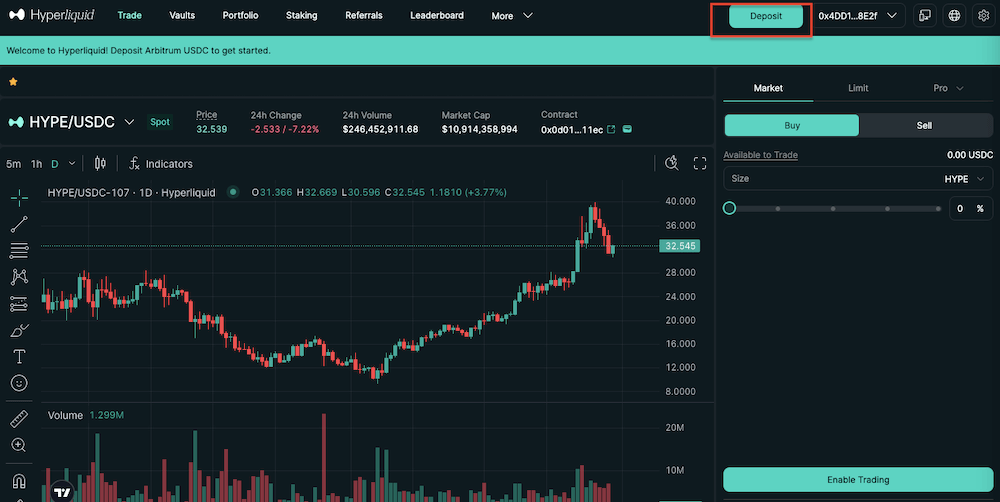The height and width of the screenshot is (502, 1000).
Task: Click the HYPE/USDC-107 chart title
Action: [131, 192]
